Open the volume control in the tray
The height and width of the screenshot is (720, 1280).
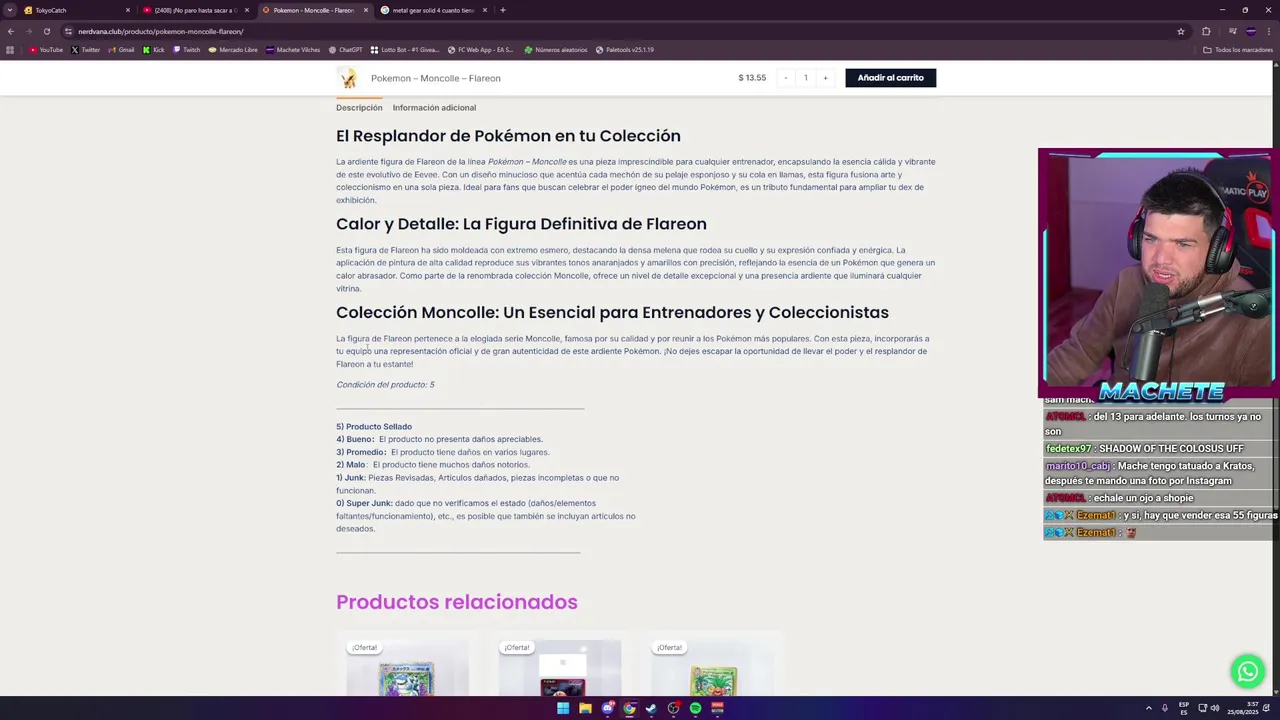(x=1215, y=708)
